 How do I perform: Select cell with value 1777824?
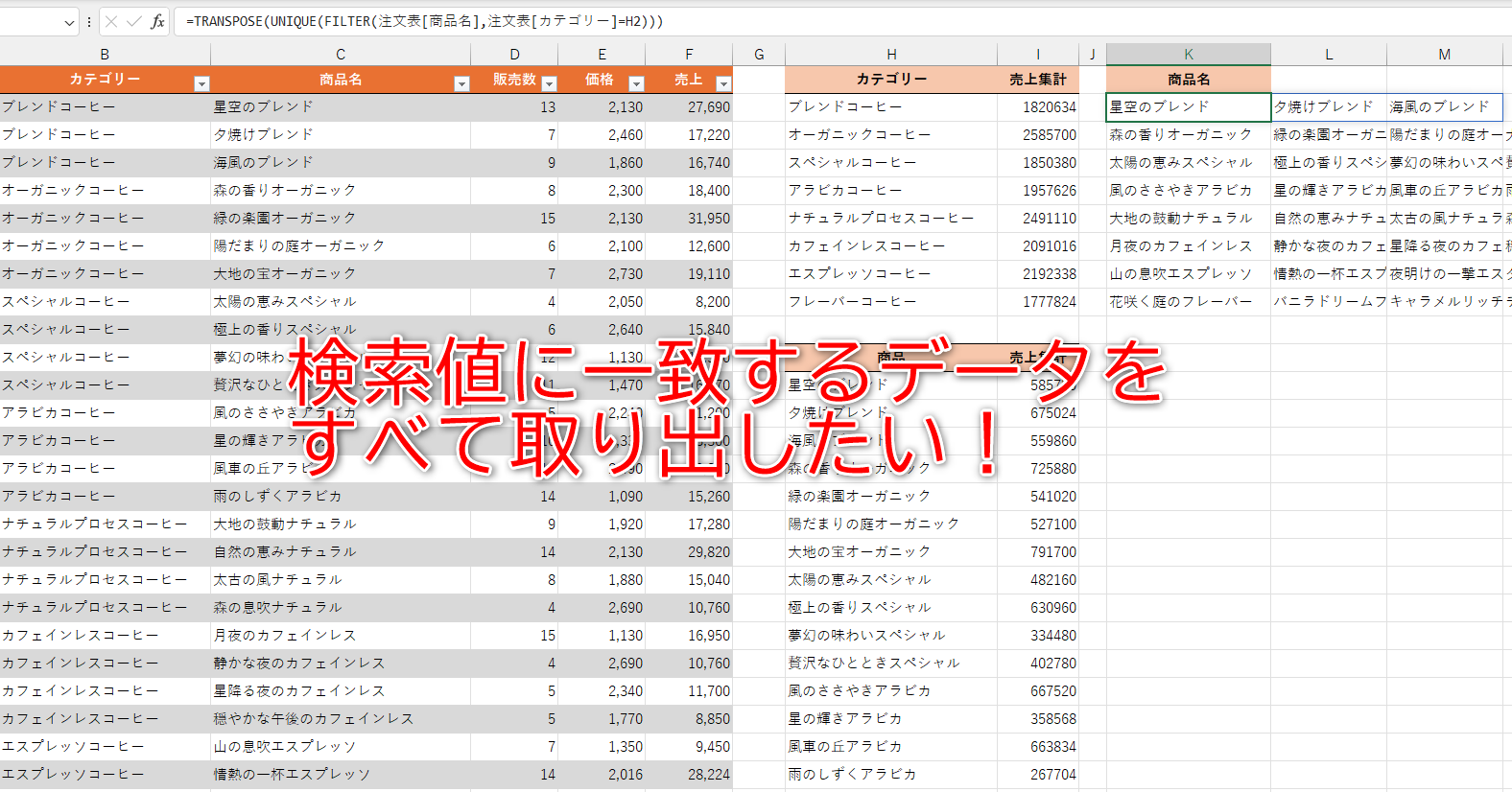1038,302
